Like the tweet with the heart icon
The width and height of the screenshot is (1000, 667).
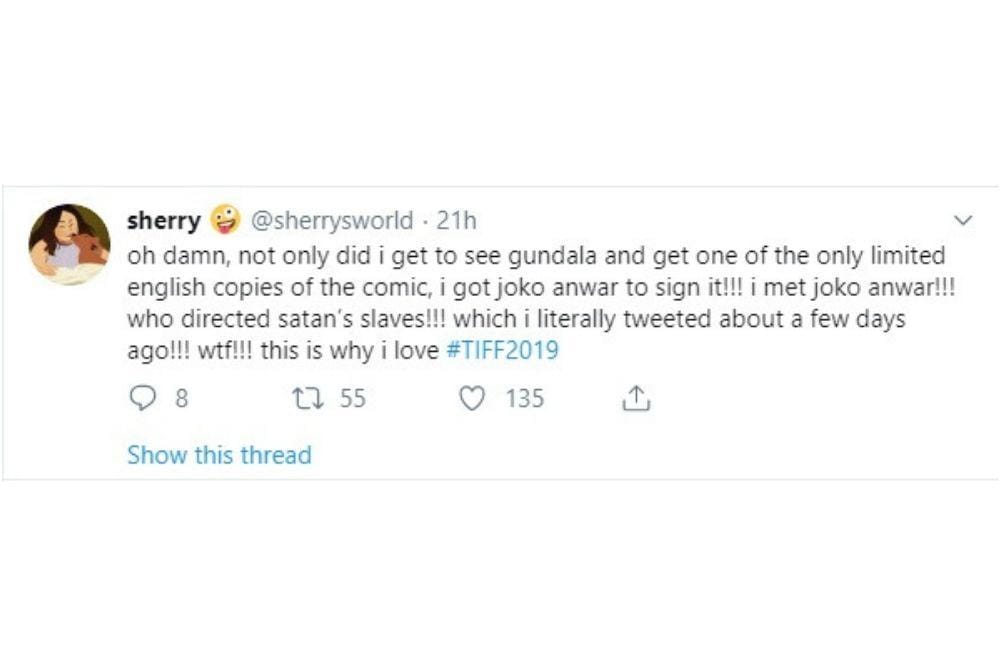pos(471,399)
